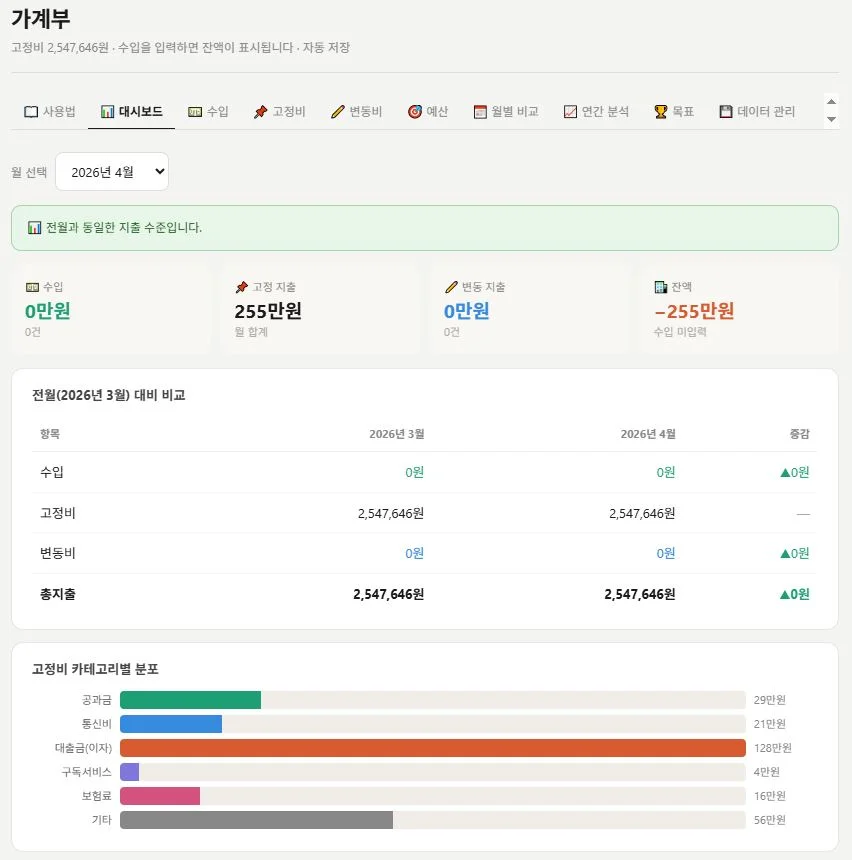Click the 전월(2026년 3월) 대비 비교 heading
The height and width of the screenshot is (860, 852).
tap(109, 395)
